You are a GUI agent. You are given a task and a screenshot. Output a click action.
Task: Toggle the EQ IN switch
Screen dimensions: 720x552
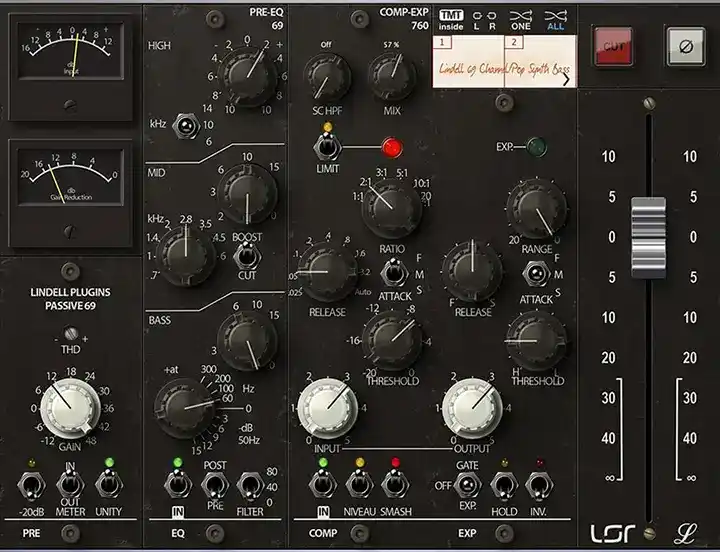click(178, 484)
